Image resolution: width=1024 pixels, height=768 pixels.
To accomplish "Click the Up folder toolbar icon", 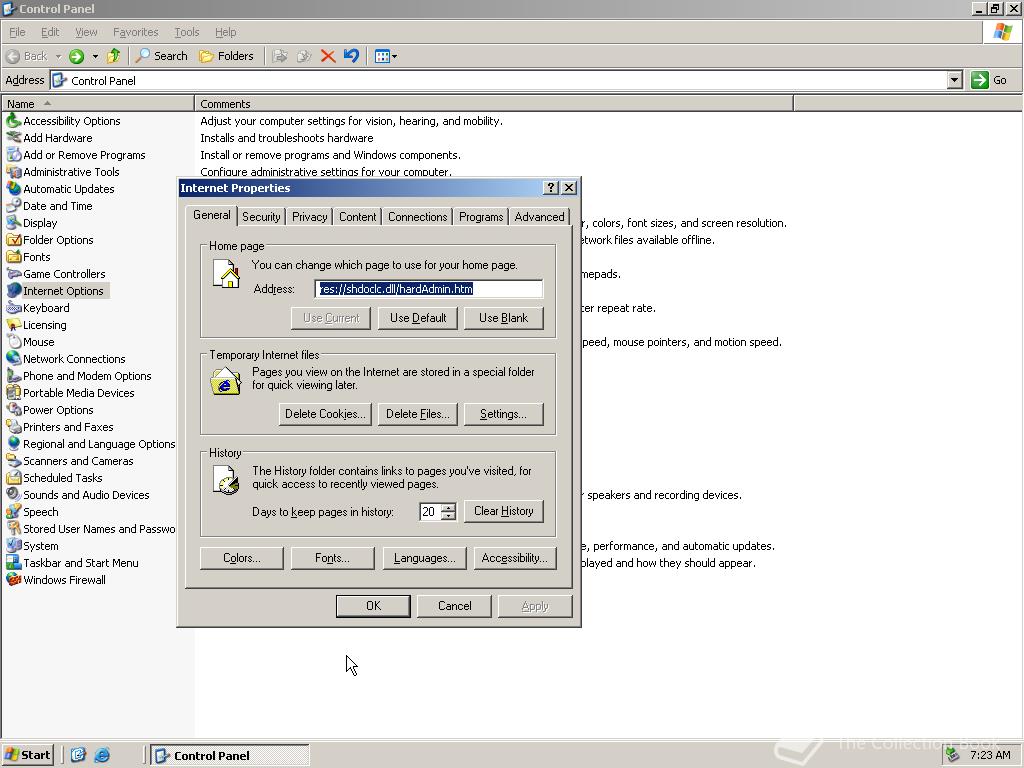I will [x=114, y=56].
